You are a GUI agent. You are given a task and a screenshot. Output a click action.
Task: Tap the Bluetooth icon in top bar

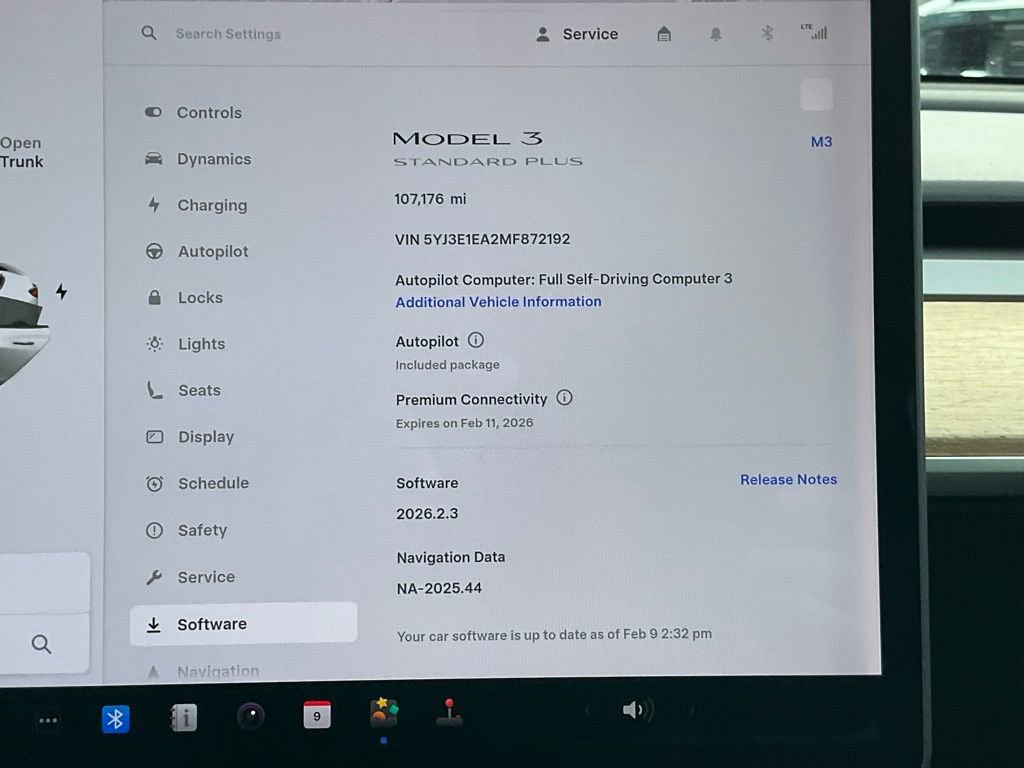point(767,33)
